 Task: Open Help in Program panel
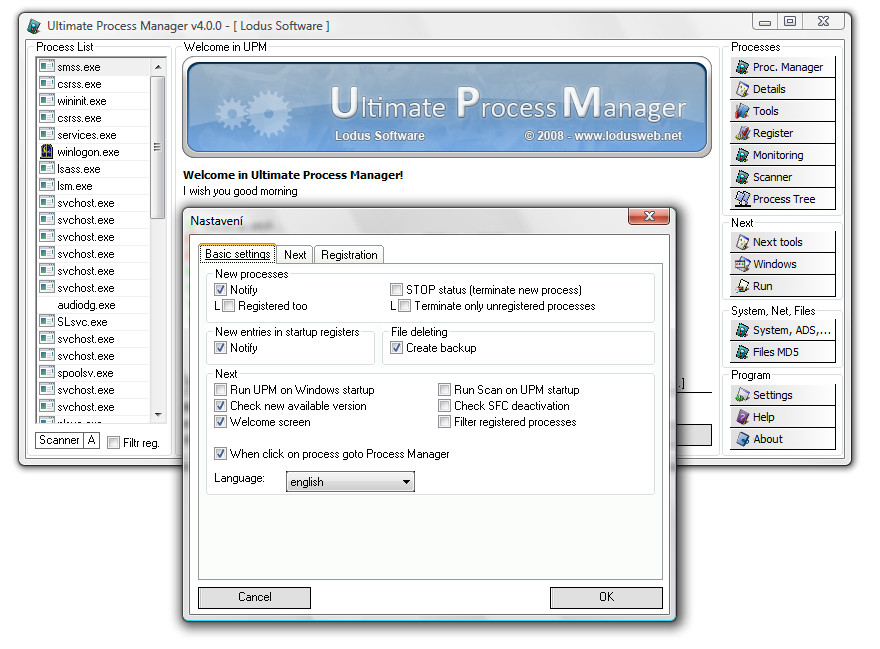click(x=782, y=417)
